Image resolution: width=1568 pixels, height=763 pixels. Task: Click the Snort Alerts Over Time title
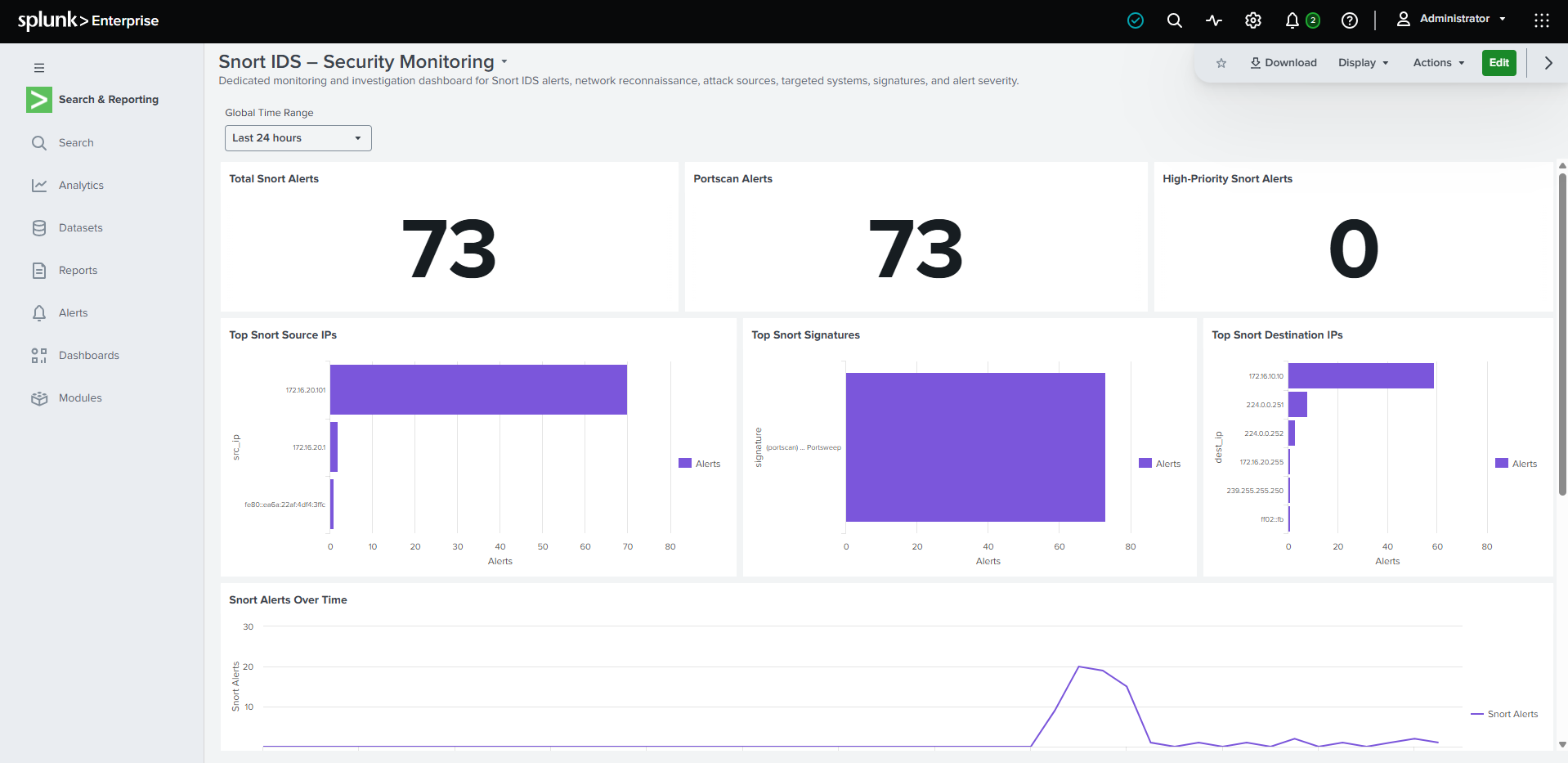pyautogui.click(x=288, y=600)
